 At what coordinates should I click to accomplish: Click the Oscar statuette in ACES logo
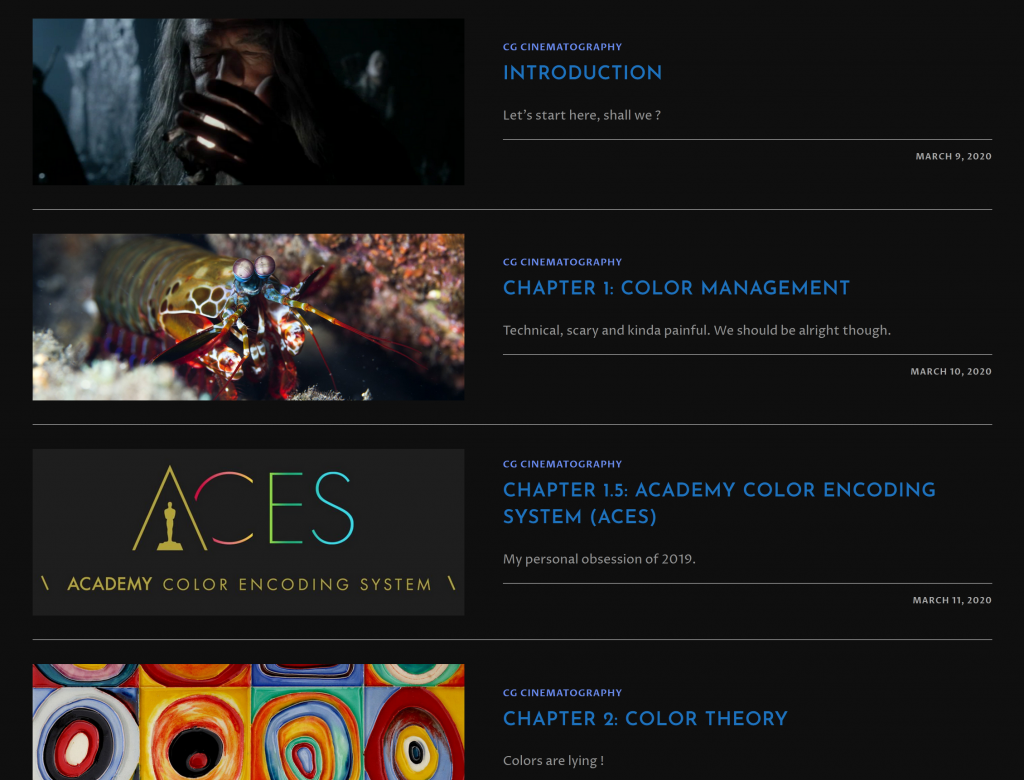point(170,526)
